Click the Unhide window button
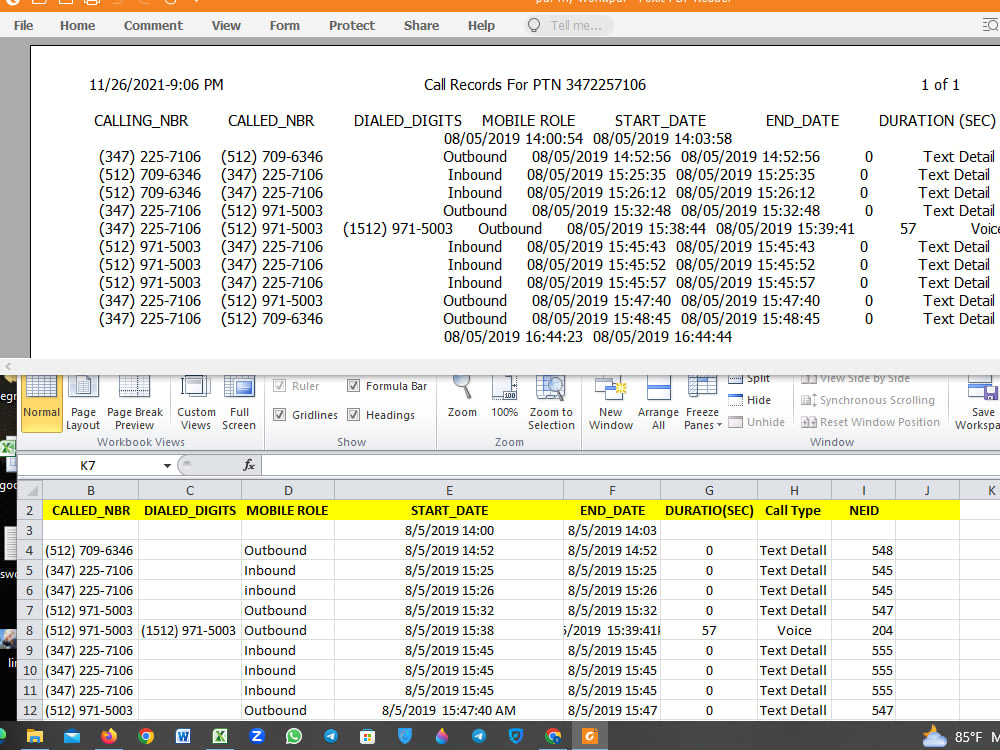1000x750 pixels. pyautogui.click(x=757, y=422)
